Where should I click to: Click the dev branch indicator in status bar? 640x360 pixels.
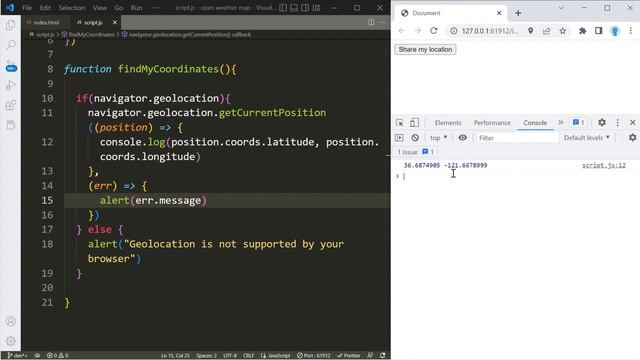(x=17, y=356)
